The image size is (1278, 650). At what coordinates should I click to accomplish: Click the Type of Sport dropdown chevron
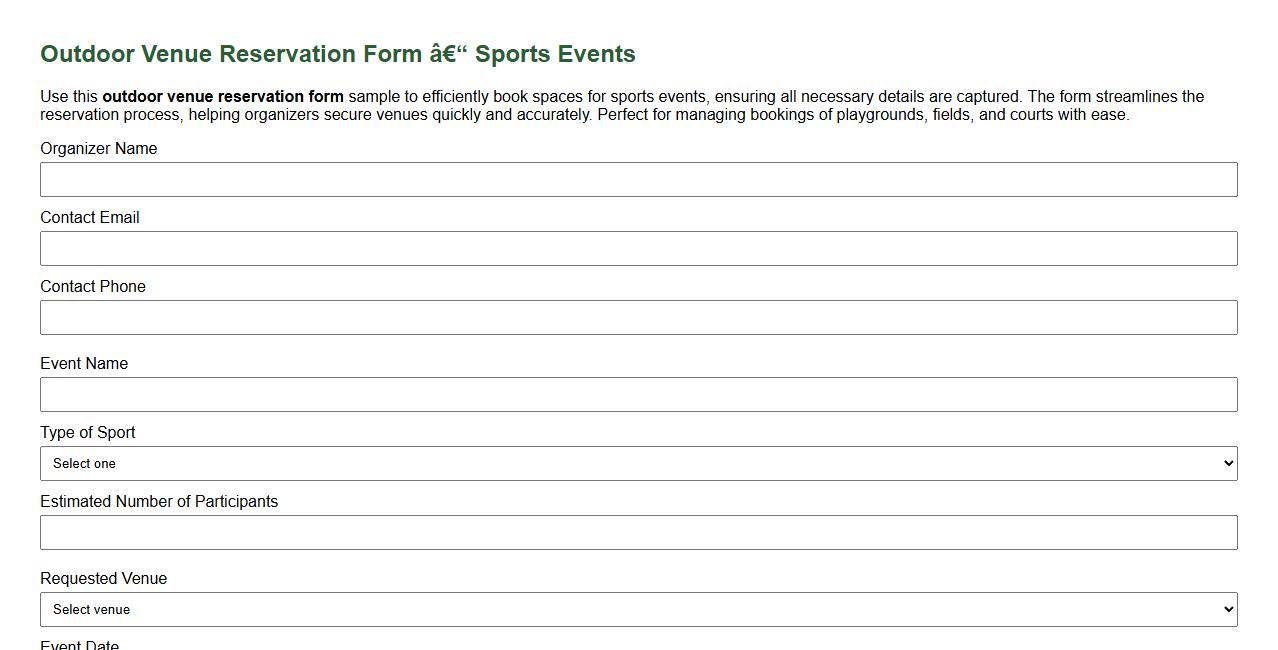point(1228,463)
